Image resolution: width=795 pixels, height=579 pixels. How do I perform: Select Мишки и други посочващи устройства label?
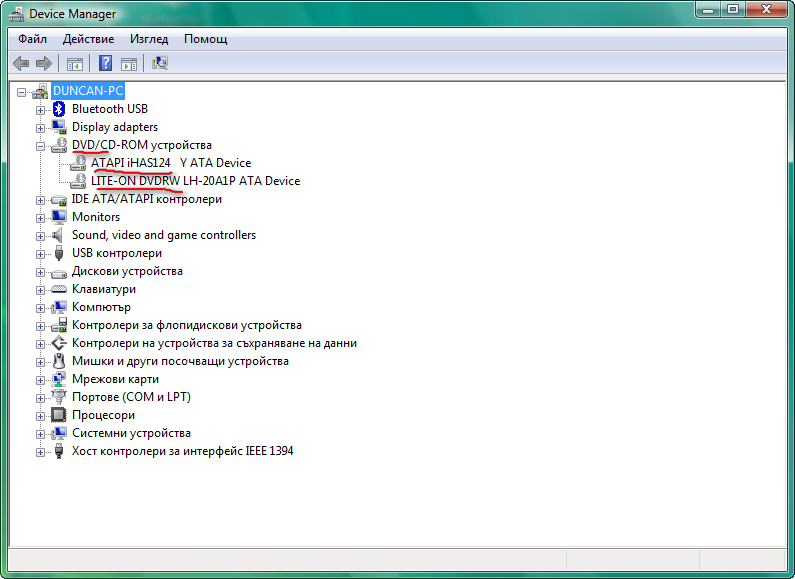pyautogui.click(x=180, y=361)
